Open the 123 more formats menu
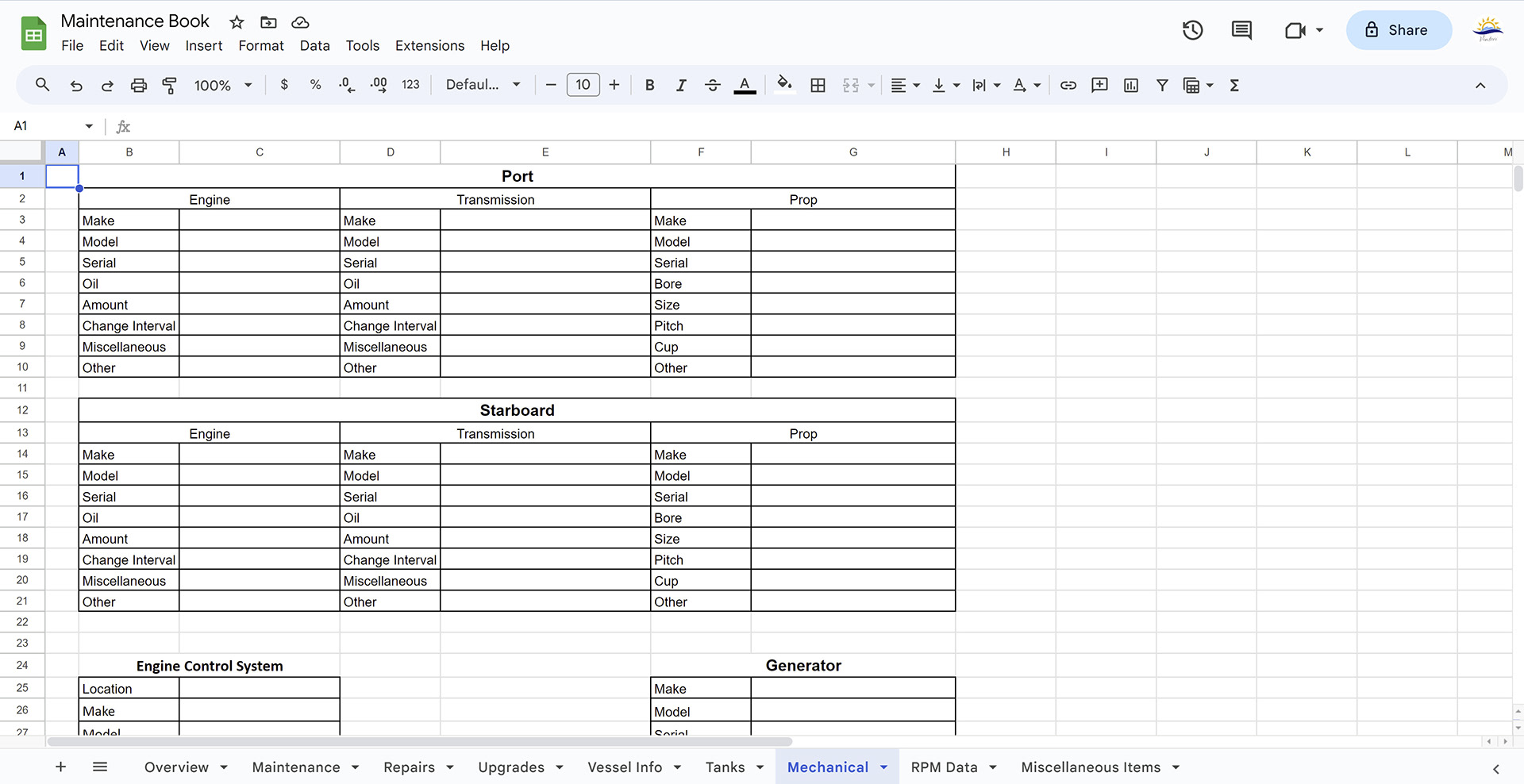The image size is (1524, 784). click(x=410, y=85)
